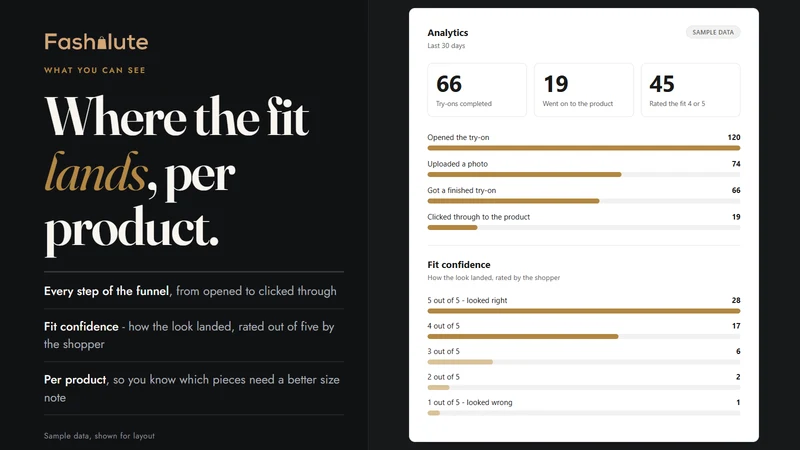The width and height of the screenshot is (800, 450).
Task: Click the Analytics heading
Action: coord(447,33)
